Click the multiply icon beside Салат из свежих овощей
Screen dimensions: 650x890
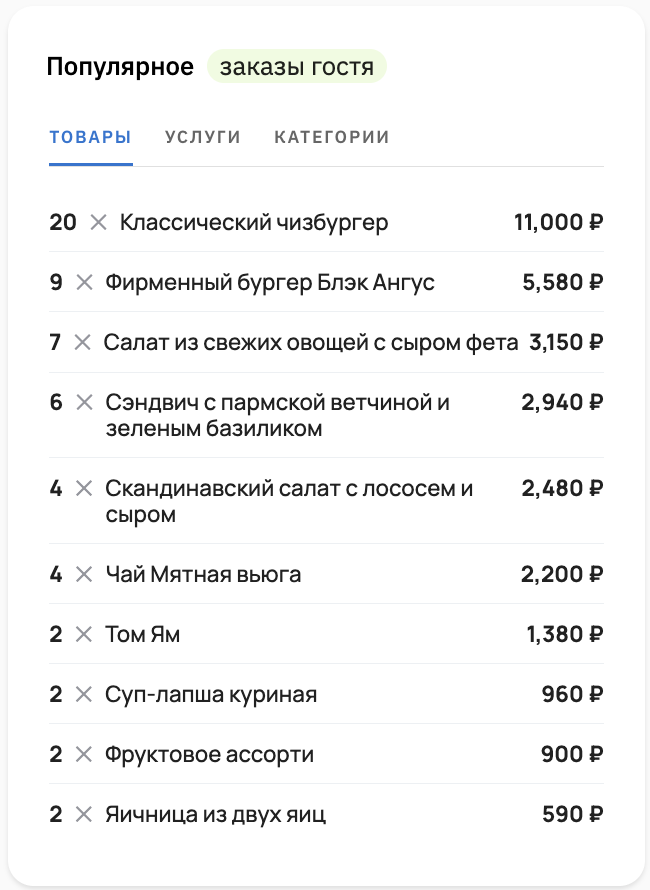click(x=83, y=342)
